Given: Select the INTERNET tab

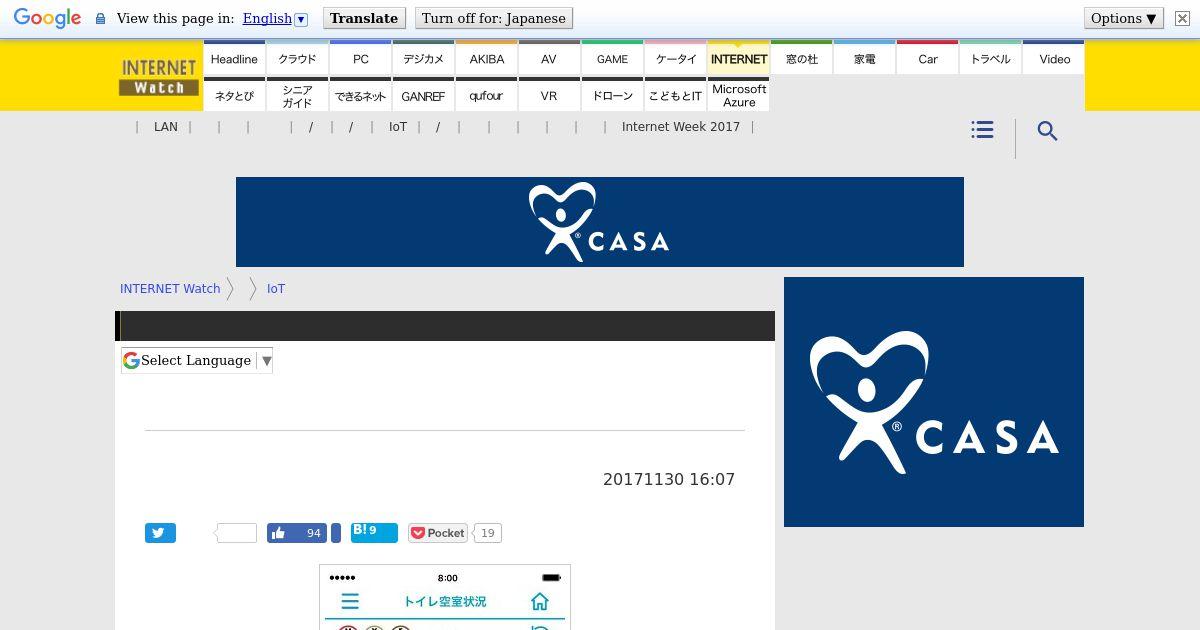Looking at the screenshot, I should 739,59.
